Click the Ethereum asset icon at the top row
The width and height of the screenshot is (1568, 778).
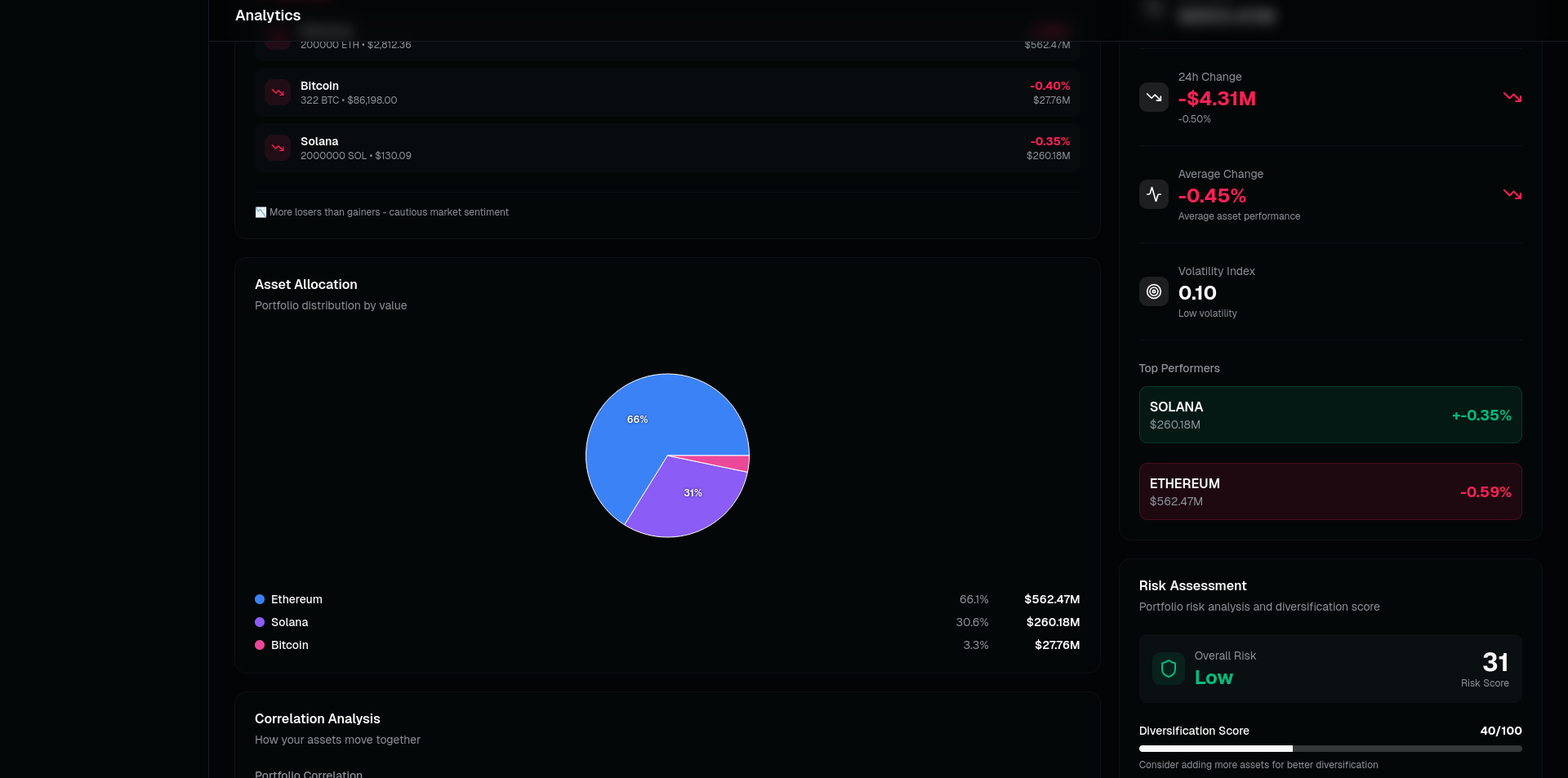[x=278, y=37]
